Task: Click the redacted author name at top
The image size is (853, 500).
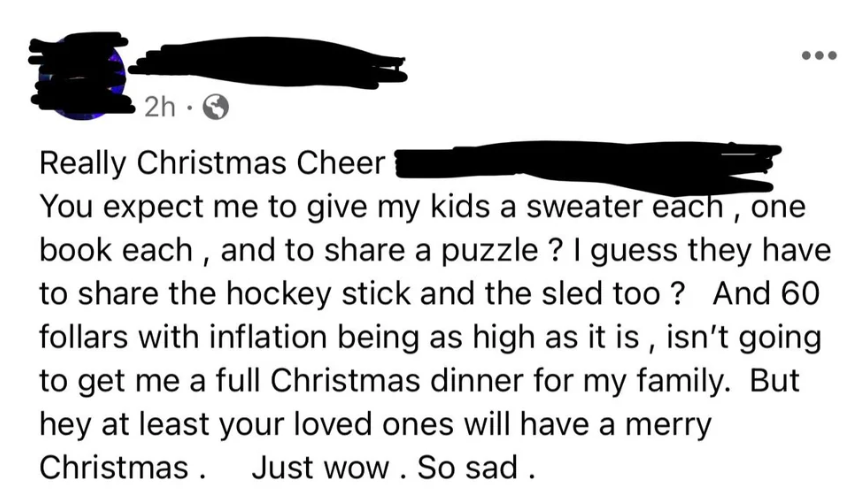Action: (268, 62)
